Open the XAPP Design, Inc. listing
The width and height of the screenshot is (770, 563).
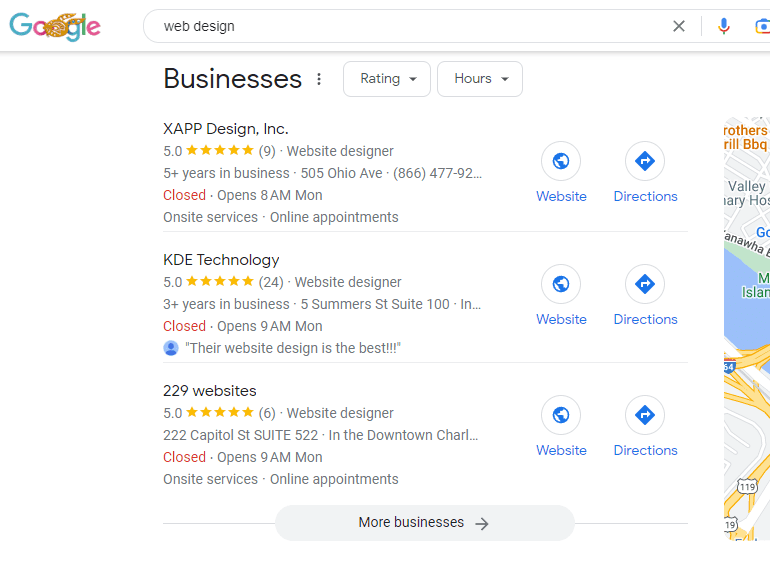(x=225, y=129)
